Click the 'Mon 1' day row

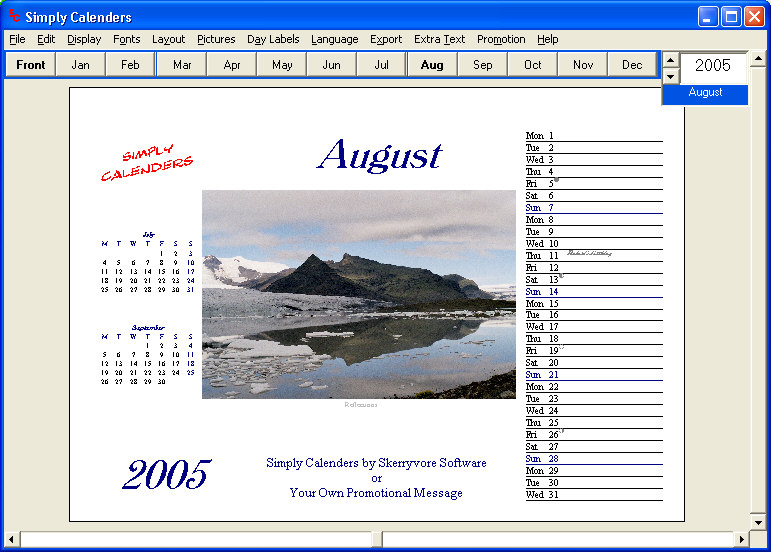pos(594,136)
